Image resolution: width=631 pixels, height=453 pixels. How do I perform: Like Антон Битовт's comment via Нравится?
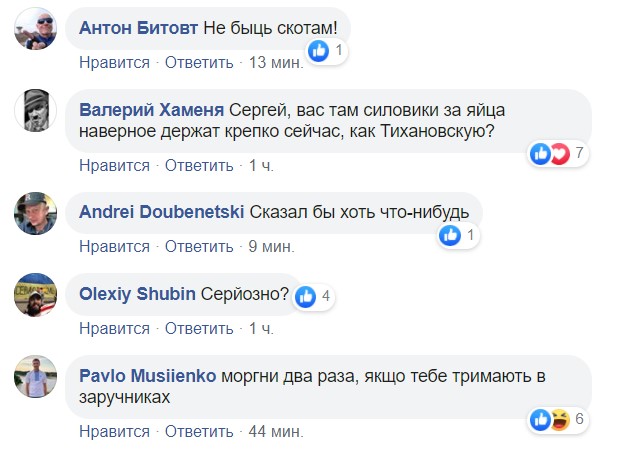114,62
